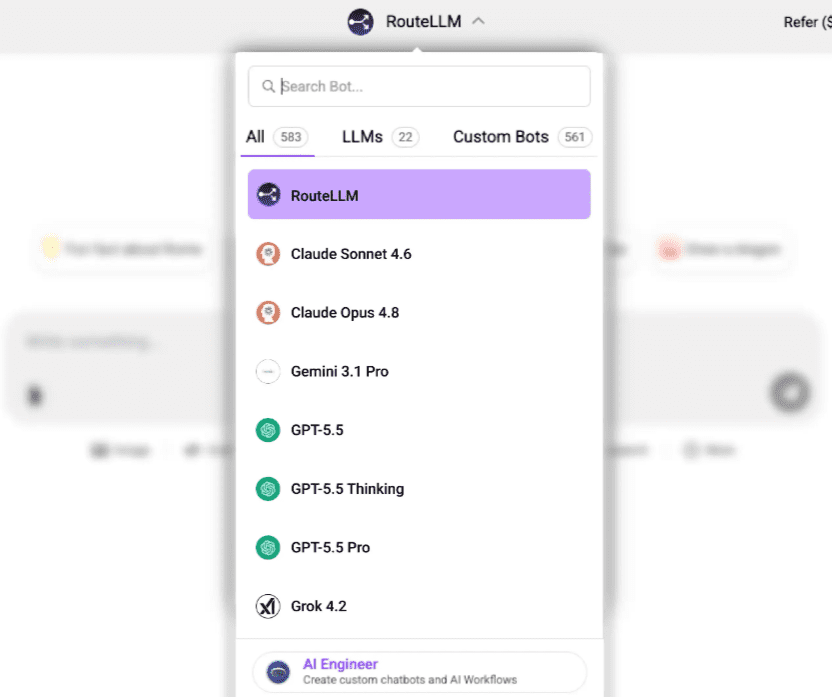Choose Claude Opus 4.8 model
This screenshot has height=697, width=832.
point(419,313)
